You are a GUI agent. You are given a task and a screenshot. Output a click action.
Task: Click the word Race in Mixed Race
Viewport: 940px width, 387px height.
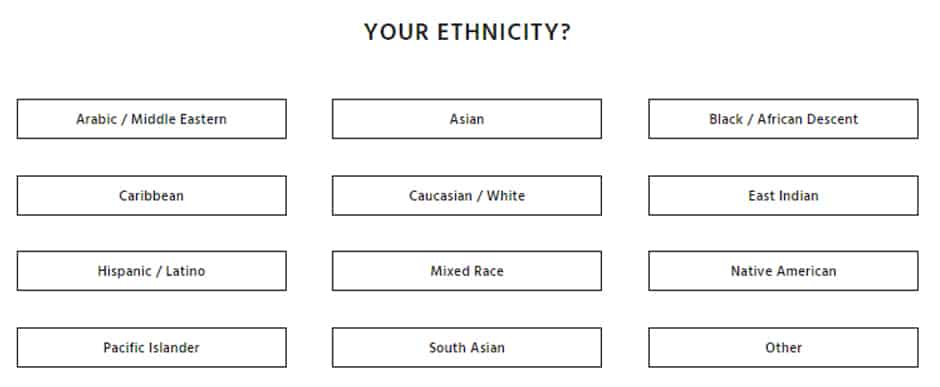pyautogui.click(x=489, y=271)
